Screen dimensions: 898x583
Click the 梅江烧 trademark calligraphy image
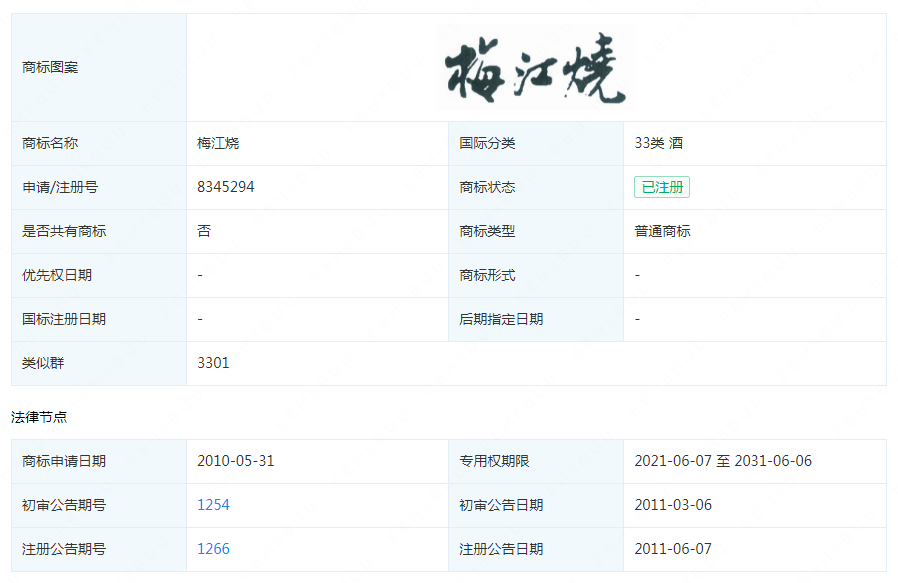click(535, 68)
